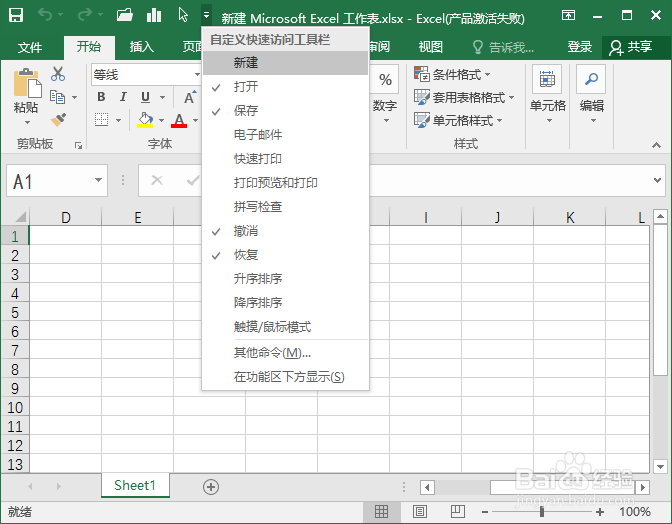The image size is (672, 524).
Task: Collapse the ribbon with the up chevron
Action: click(657, 145)
